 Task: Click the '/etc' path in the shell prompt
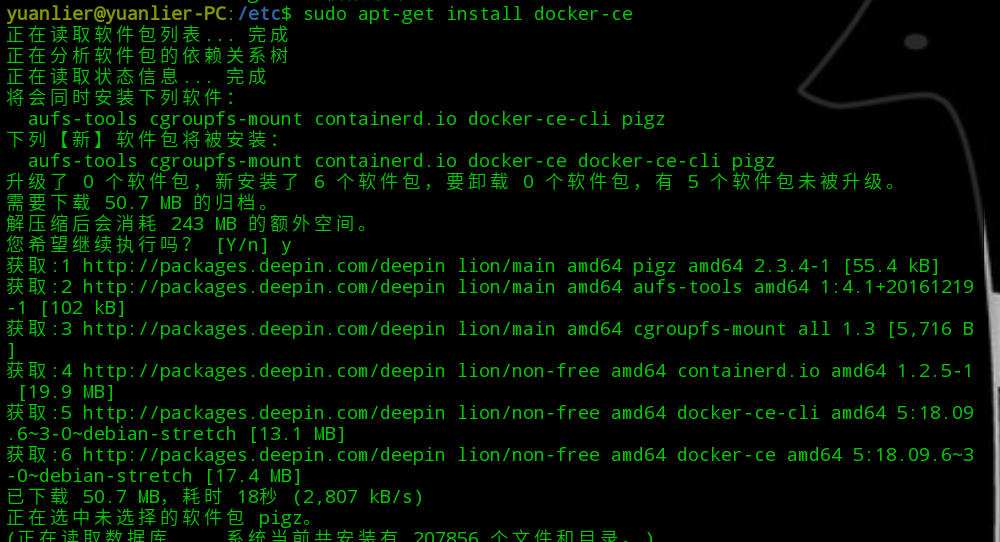click(260, 14)
